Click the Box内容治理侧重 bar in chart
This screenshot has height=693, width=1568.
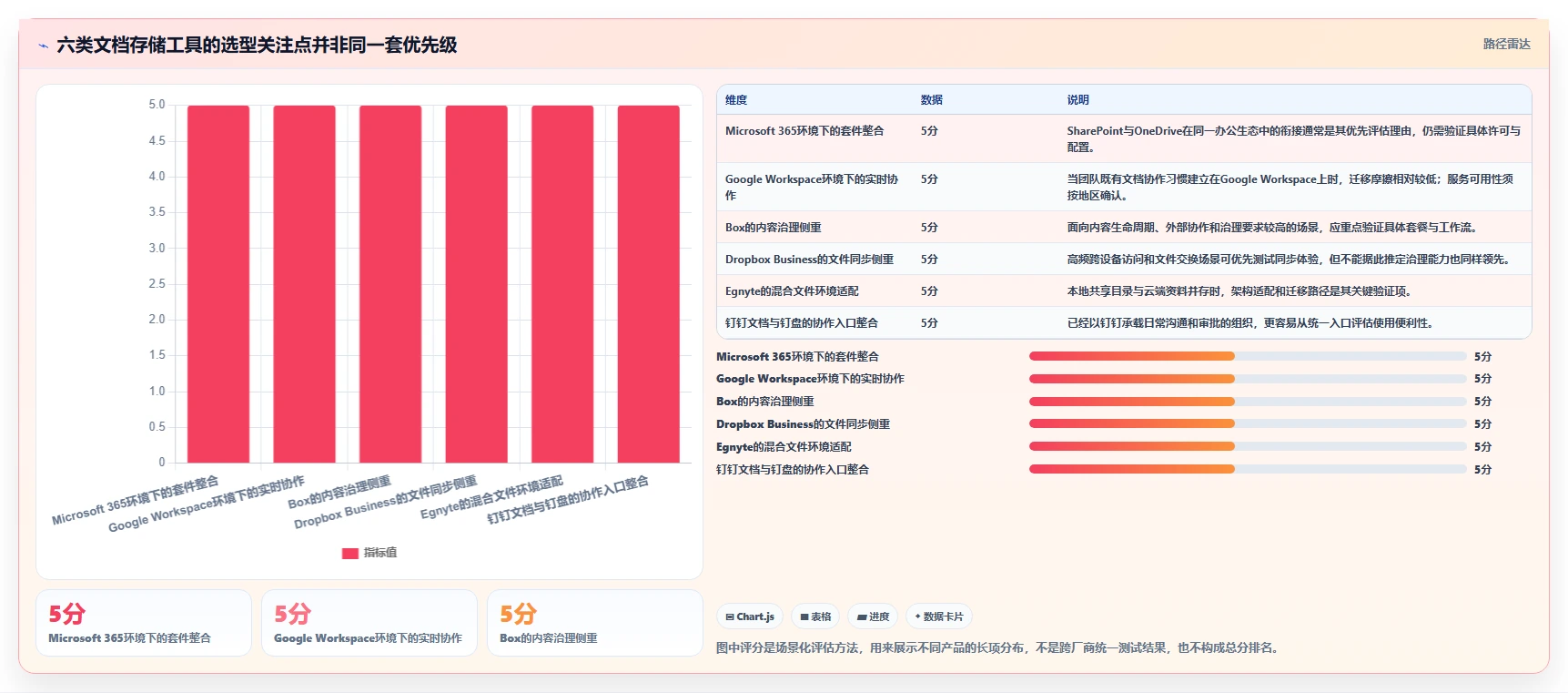pos(390,284)
